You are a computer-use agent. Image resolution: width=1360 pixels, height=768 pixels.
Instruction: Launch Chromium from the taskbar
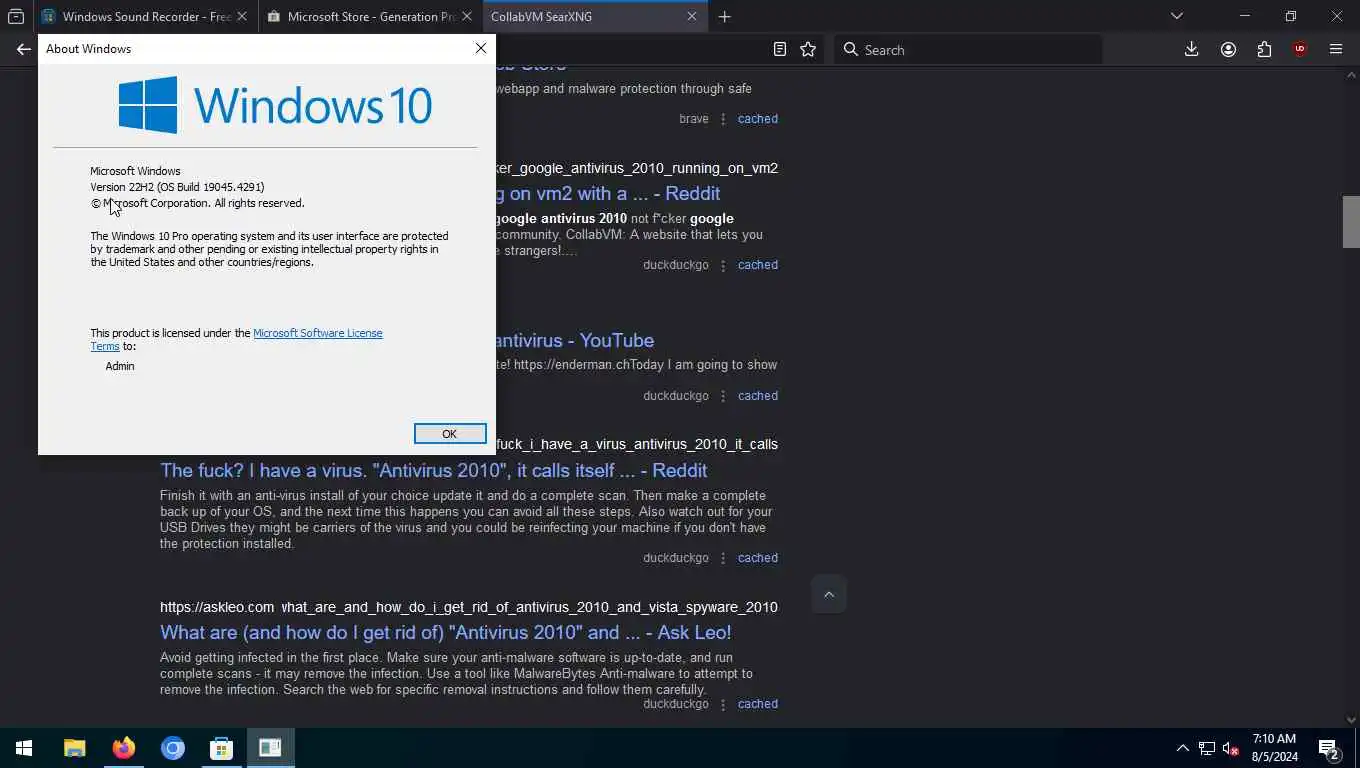(x=173, y=748)
